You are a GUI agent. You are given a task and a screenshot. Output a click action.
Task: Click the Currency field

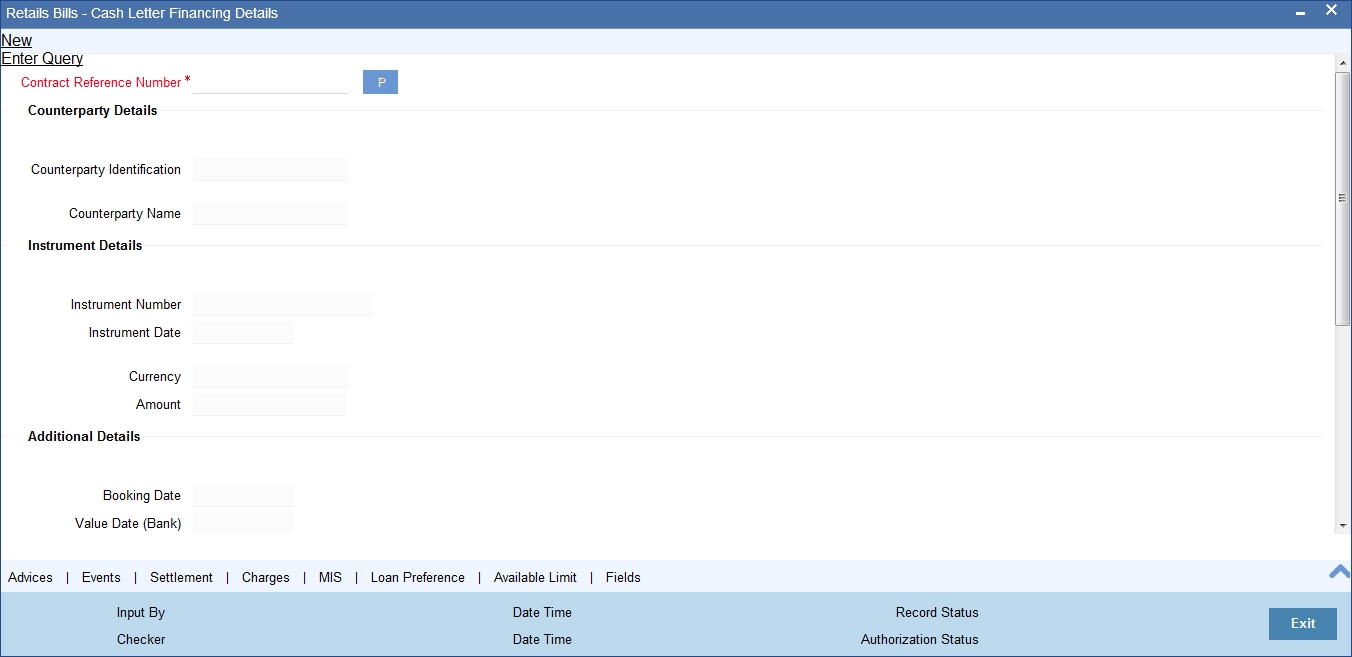[270, 376]
